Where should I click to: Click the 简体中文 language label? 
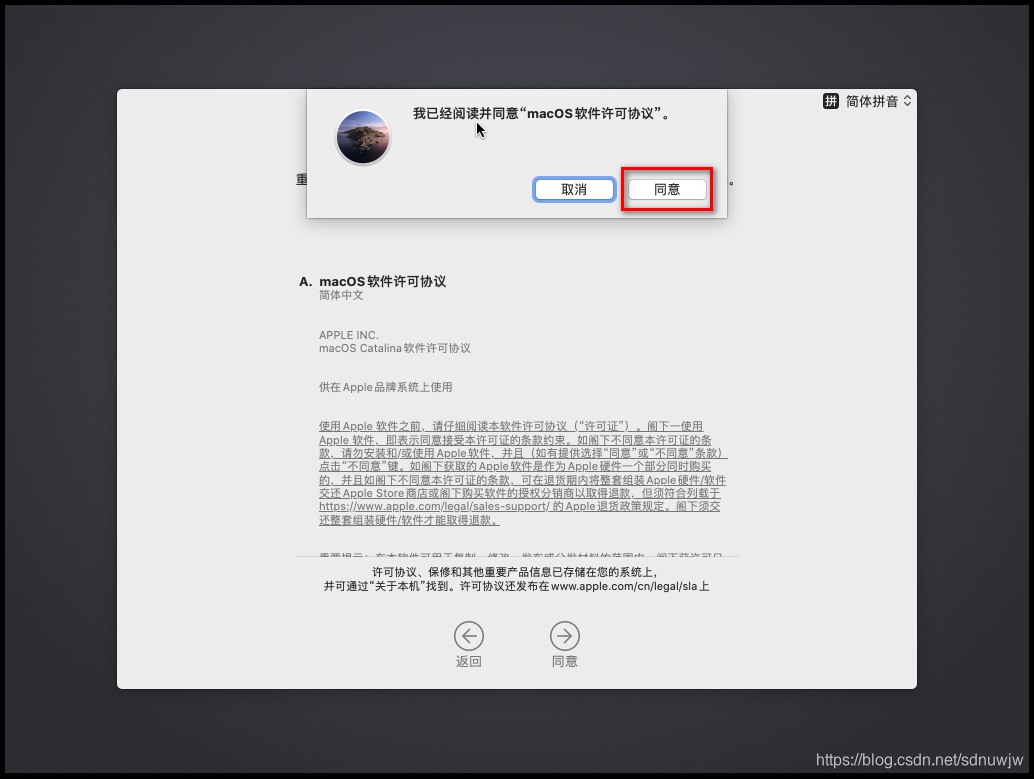[341, 296]
